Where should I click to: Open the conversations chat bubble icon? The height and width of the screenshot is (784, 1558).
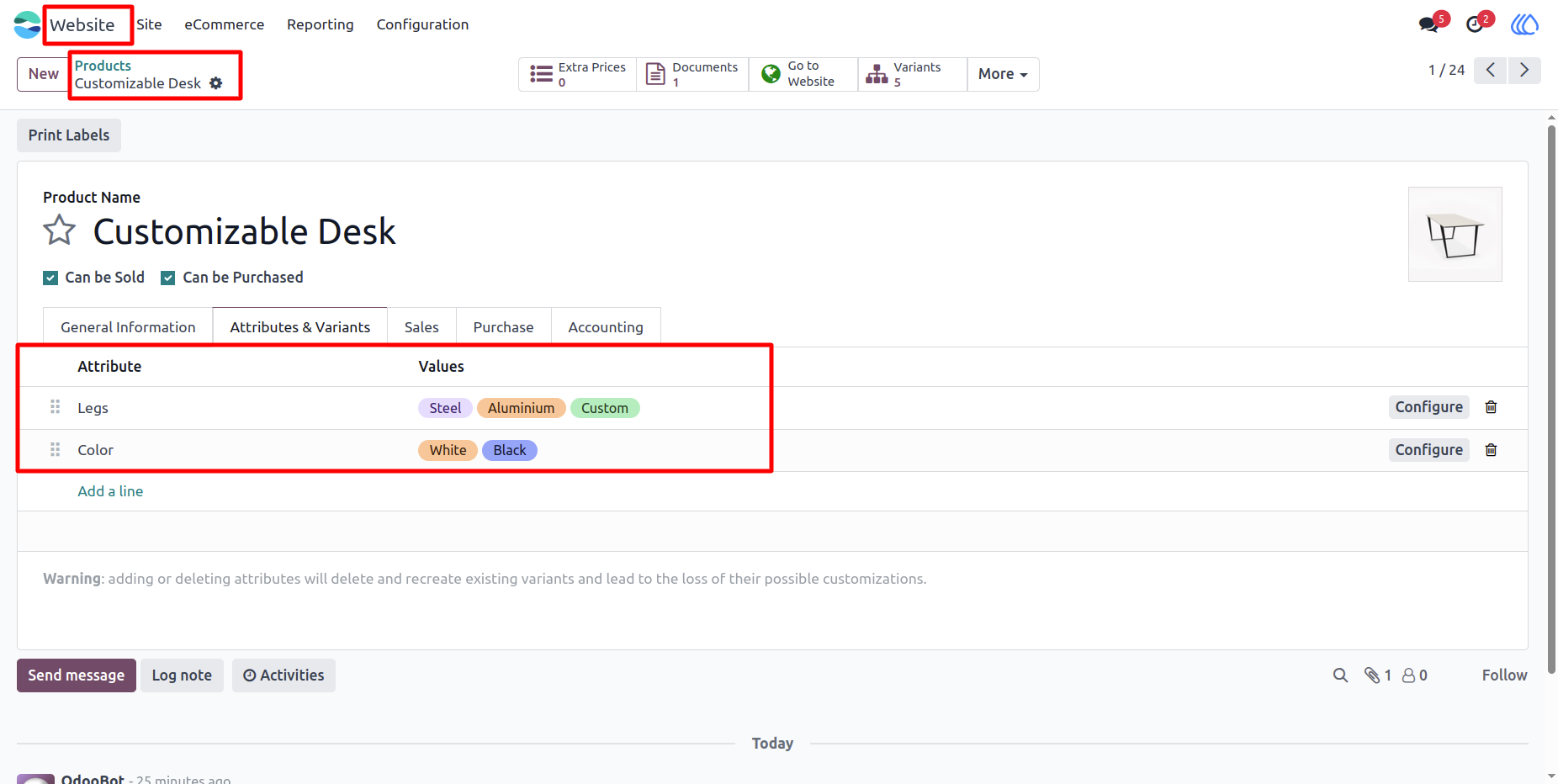click(1428, 24)
